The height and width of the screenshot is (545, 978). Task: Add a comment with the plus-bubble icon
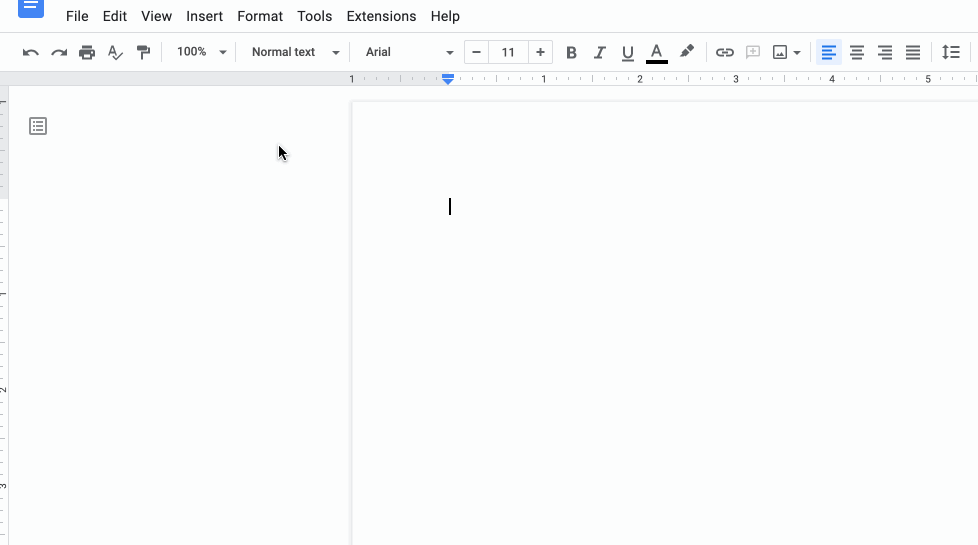click(x=753, y=52)
